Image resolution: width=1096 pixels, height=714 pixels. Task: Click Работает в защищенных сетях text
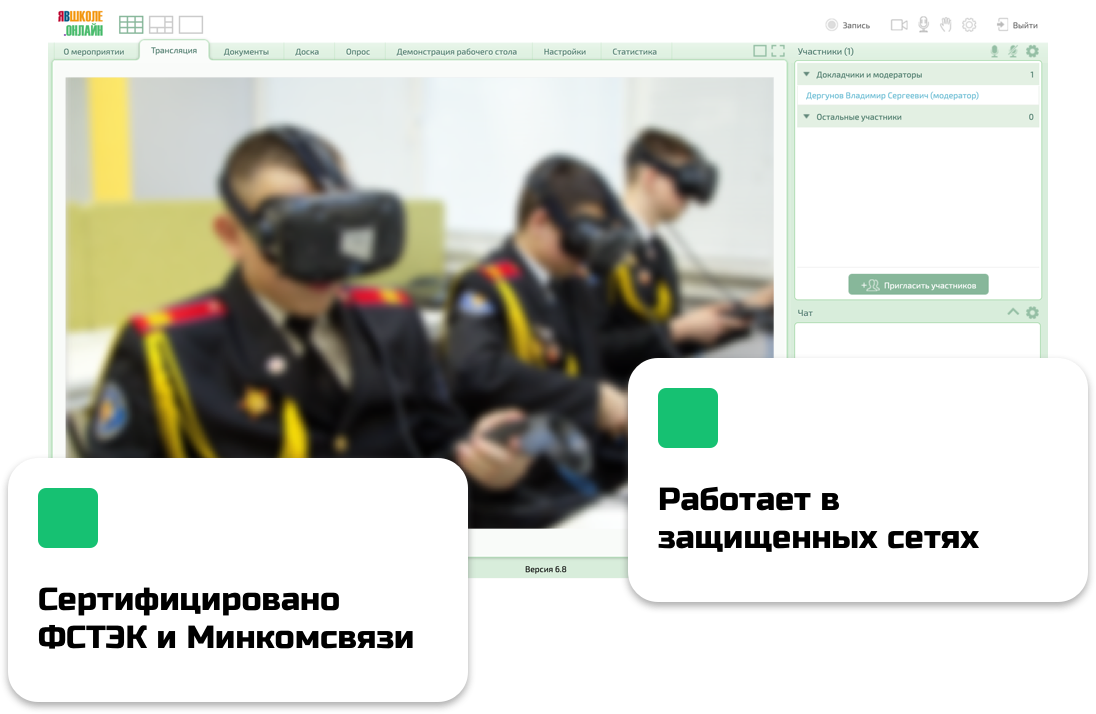pos(819,519)
